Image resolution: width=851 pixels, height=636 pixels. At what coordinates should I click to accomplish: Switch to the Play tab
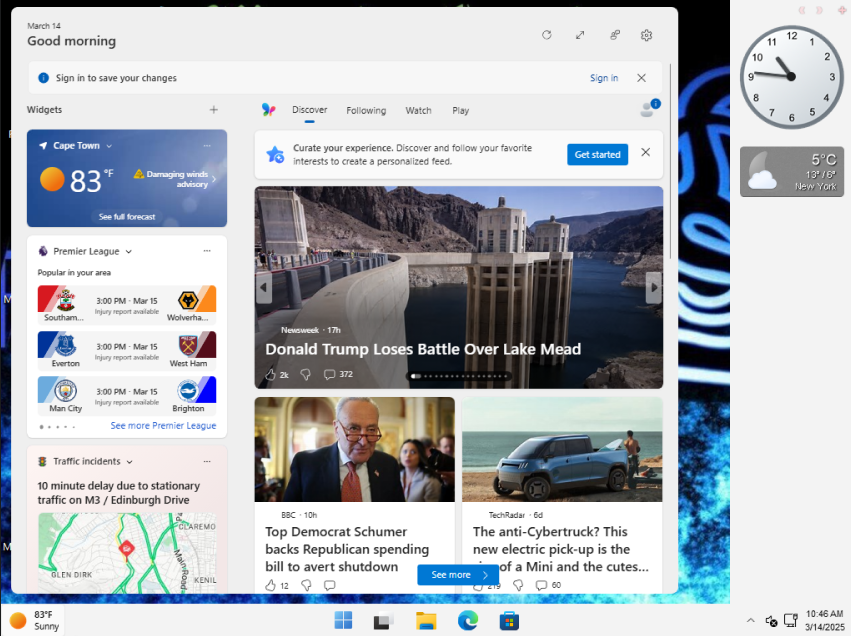pyautogui.click(x=460, y=111)
